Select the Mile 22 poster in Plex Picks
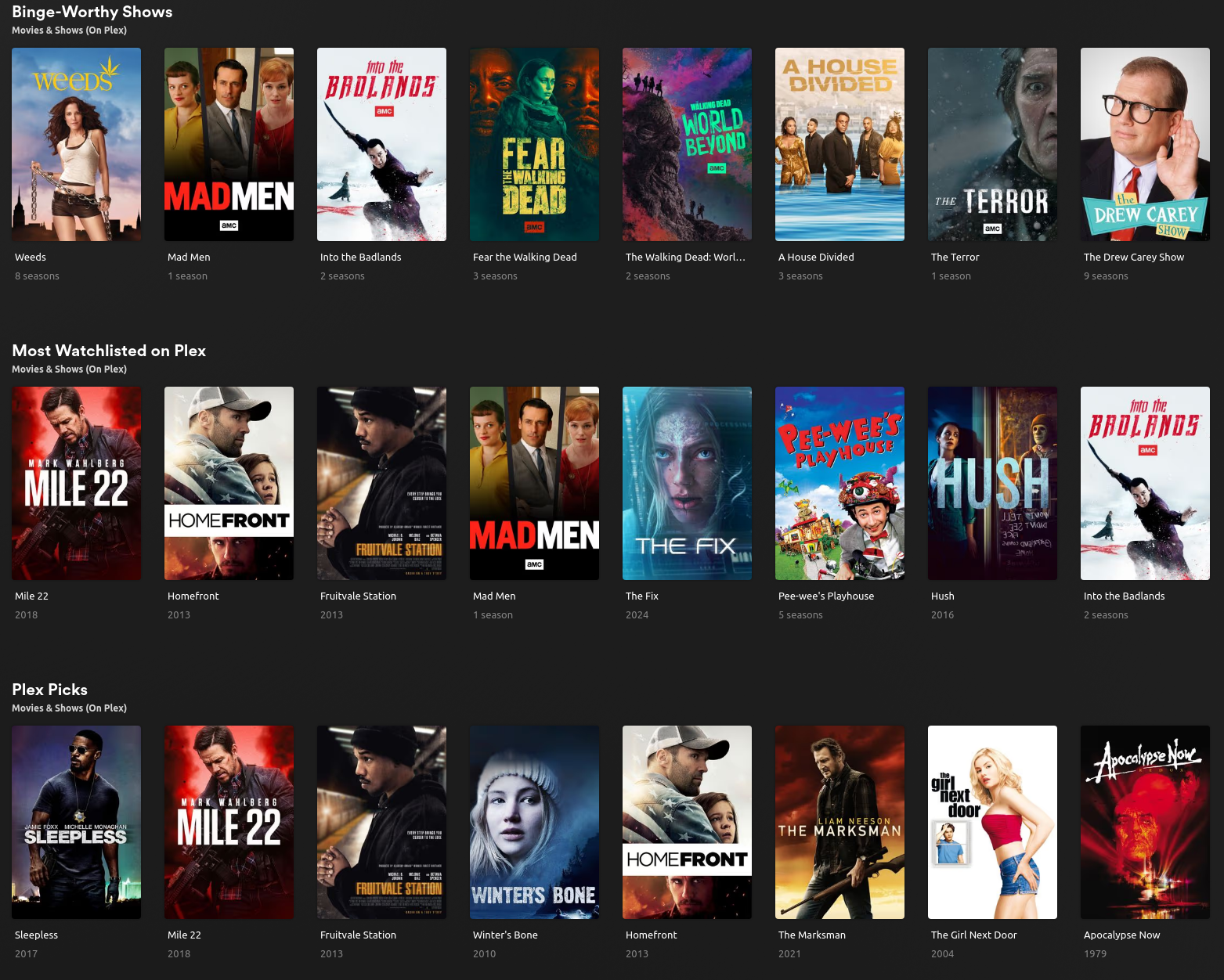The width and height of the screenshot is (1224, 980). pyautogui.click(x=229, y=822)
